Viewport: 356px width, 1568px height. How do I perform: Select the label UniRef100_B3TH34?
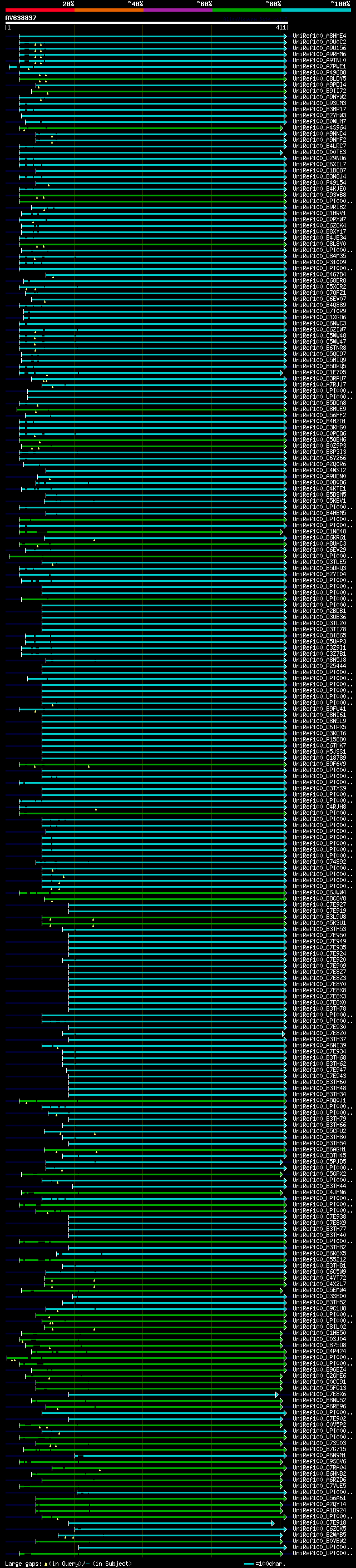pyautogui.click(x=319, y=1095)
